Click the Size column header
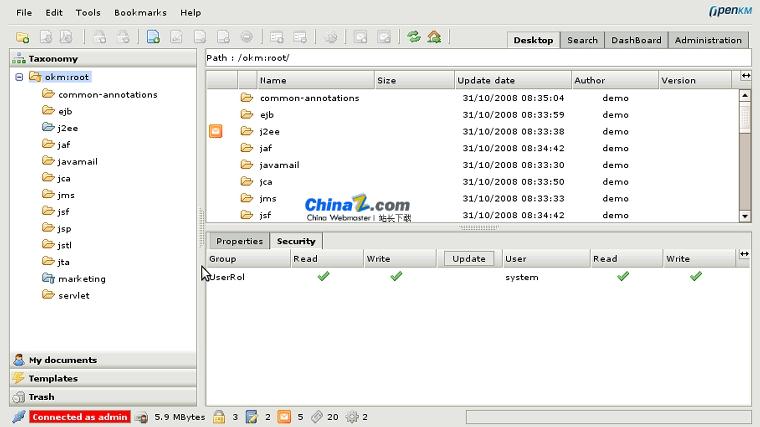Viewport: 760px width, 427px height. pyautogui.click(x=414, y=80)
